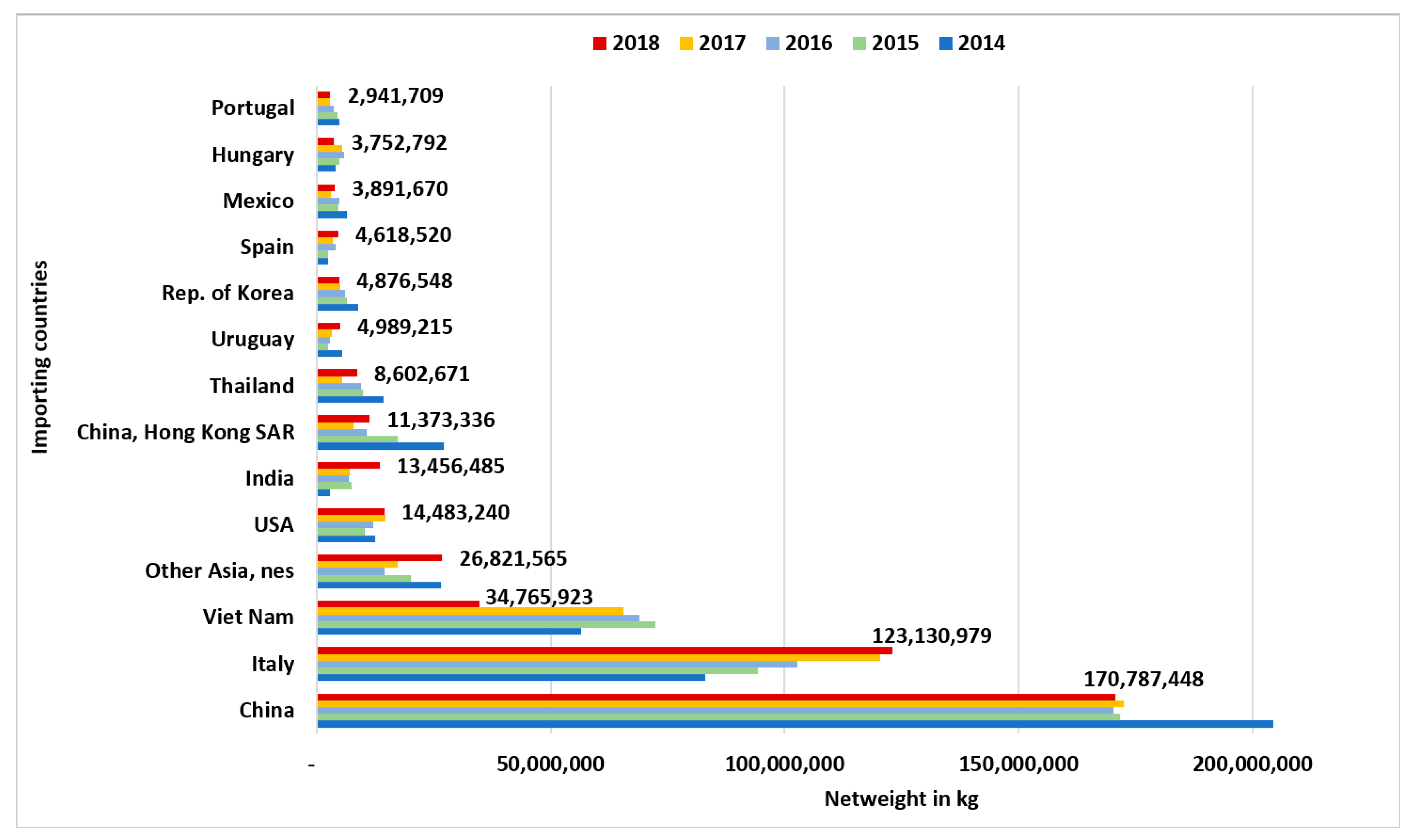Select data label 4,876,548
1412x840 pixels.
pos(405,281)
